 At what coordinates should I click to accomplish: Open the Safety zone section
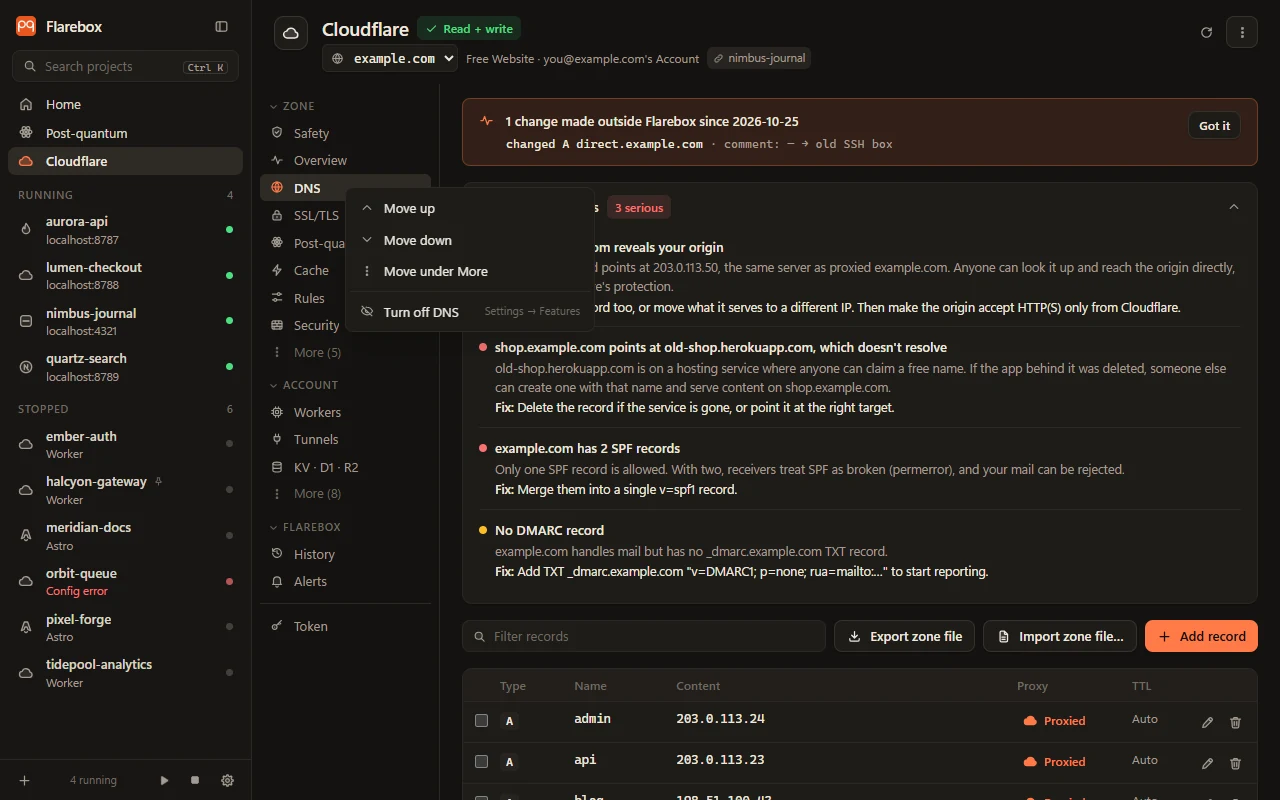(x=345, y=133)
